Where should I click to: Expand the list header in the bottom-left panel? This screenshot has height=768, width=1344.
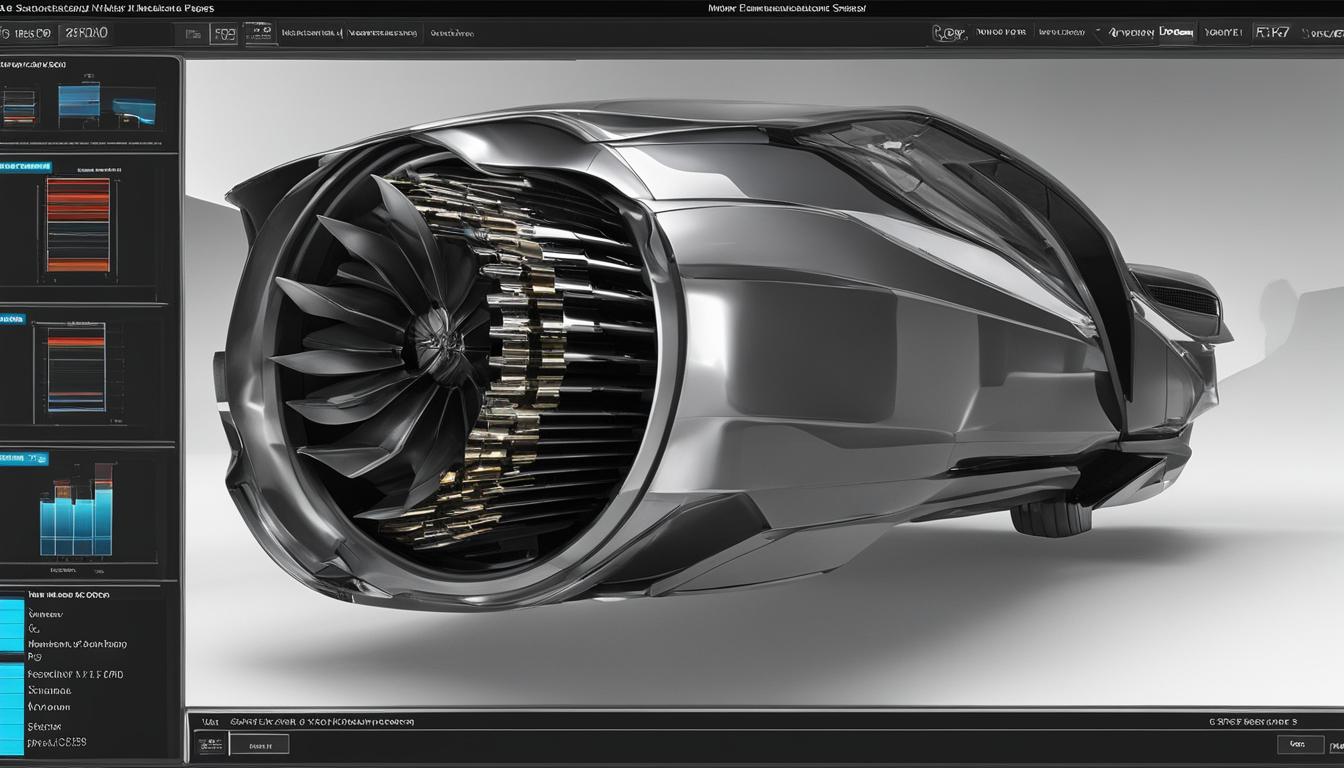(x=68, y=594)
